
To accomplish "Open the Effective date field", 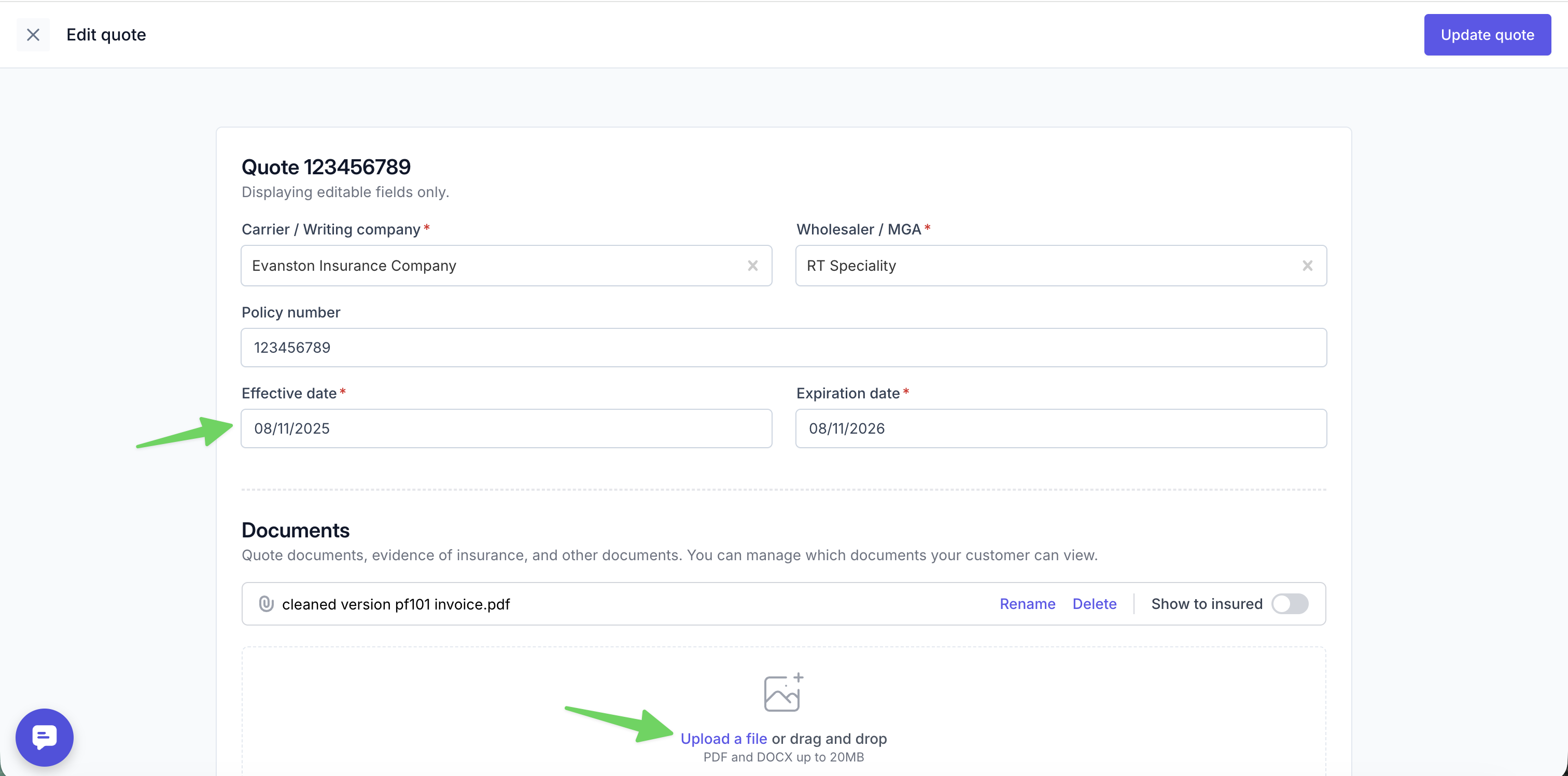I will tap(506, 428).
